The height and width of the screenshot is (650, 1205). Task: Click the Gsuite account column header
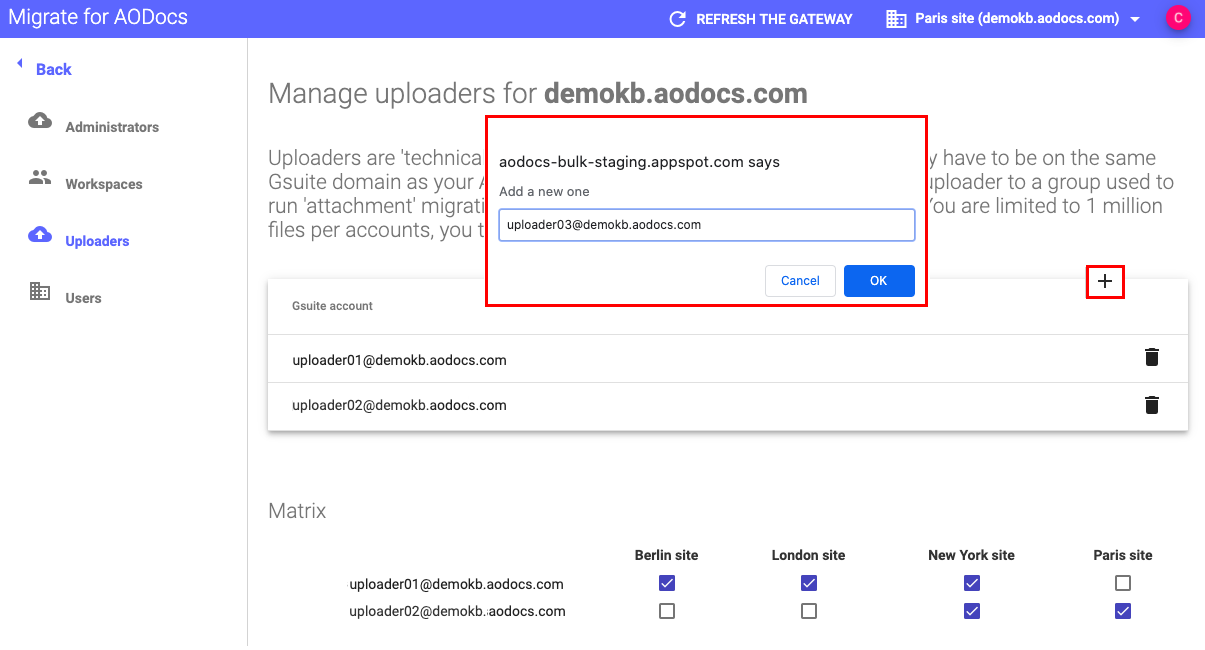[x=334, y=305]
